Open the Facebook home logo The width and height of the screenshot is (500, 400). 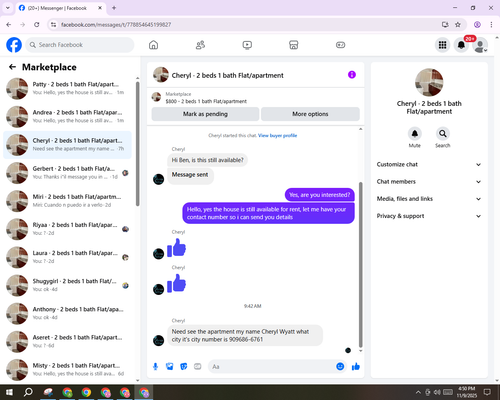coord(14,45)
